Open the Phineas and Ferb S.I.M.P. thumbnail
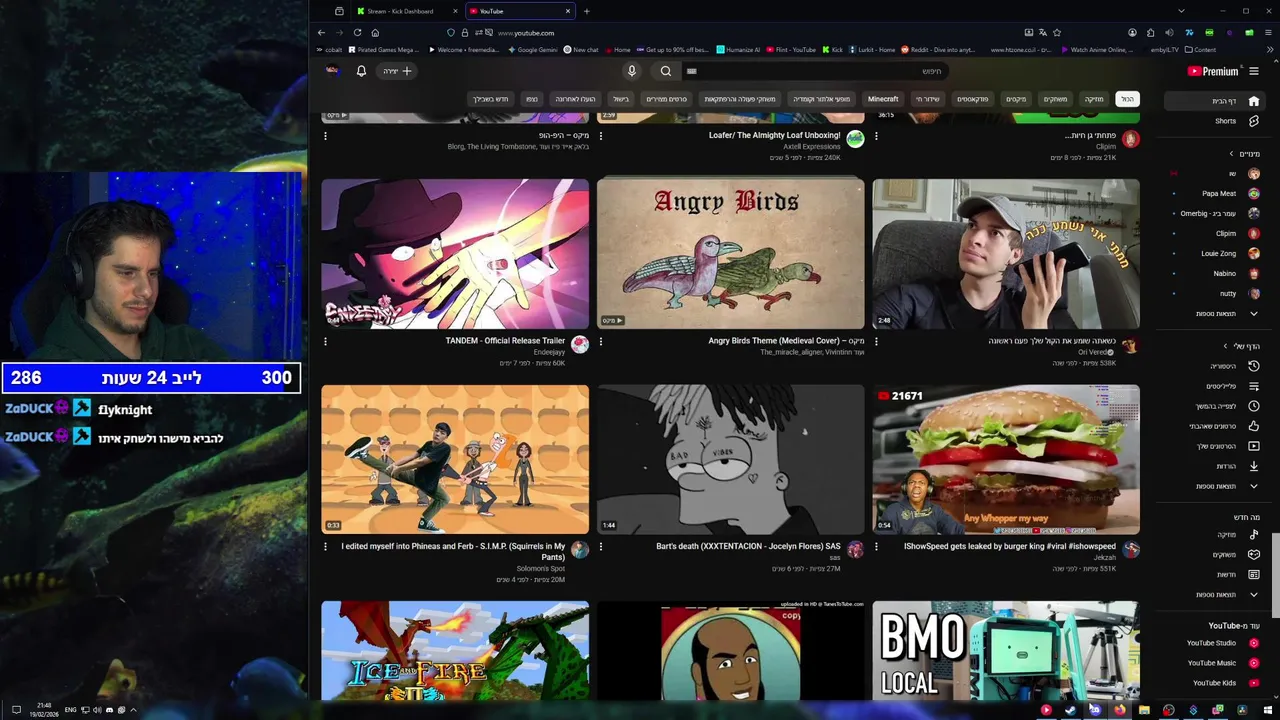 [455, 459]
